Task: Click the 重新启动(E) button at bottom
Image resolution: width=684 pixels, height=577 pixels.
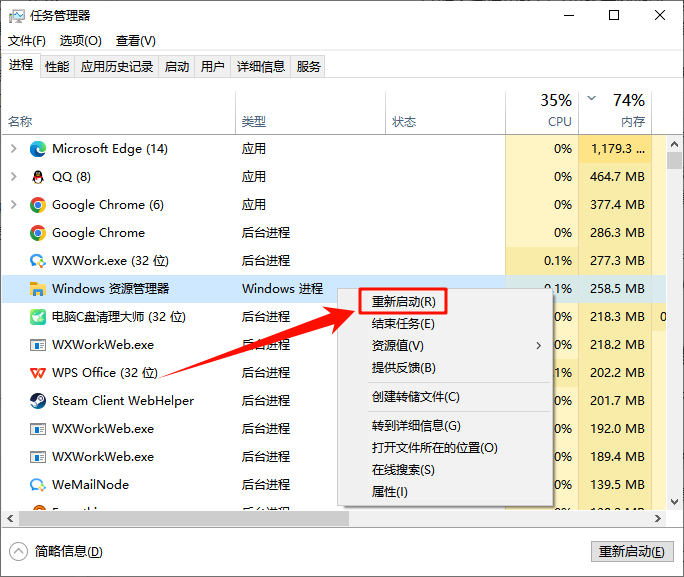Action: click(x=632, y=552)
